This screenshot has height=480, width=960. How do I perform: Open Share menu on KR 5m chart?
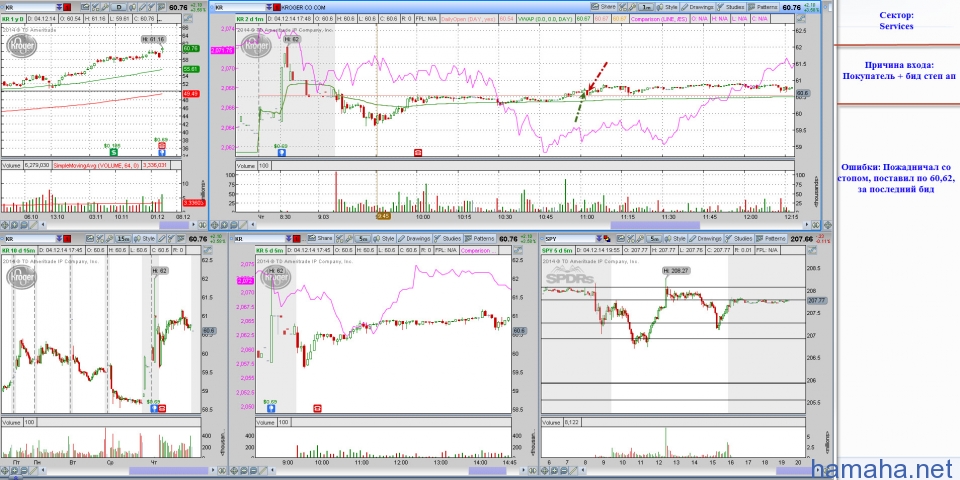320,238
